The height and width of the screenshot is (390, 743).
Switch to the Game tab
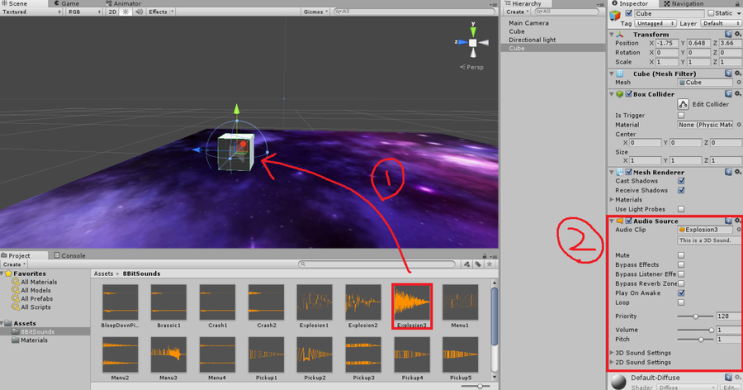pos(67,3)
